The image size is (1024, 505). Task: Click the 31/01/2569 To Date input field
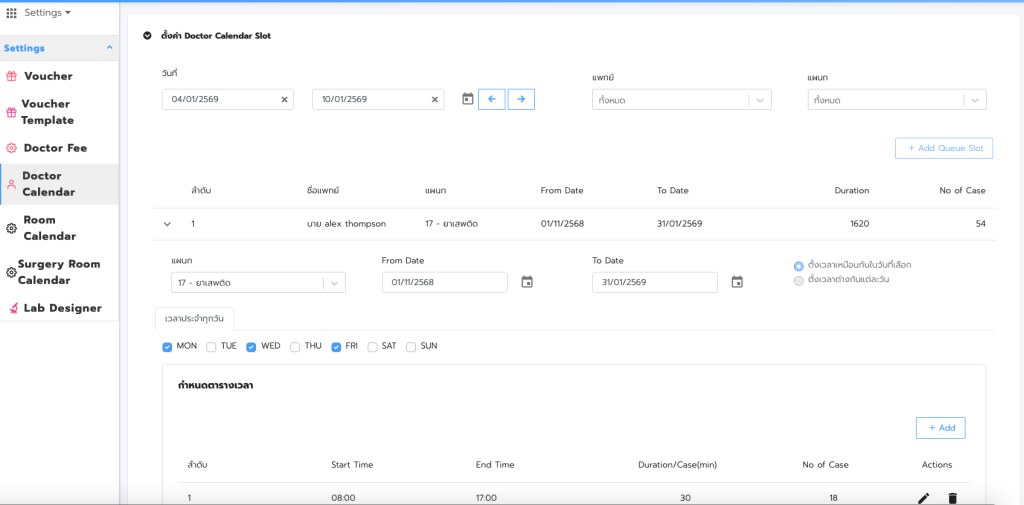654,282
